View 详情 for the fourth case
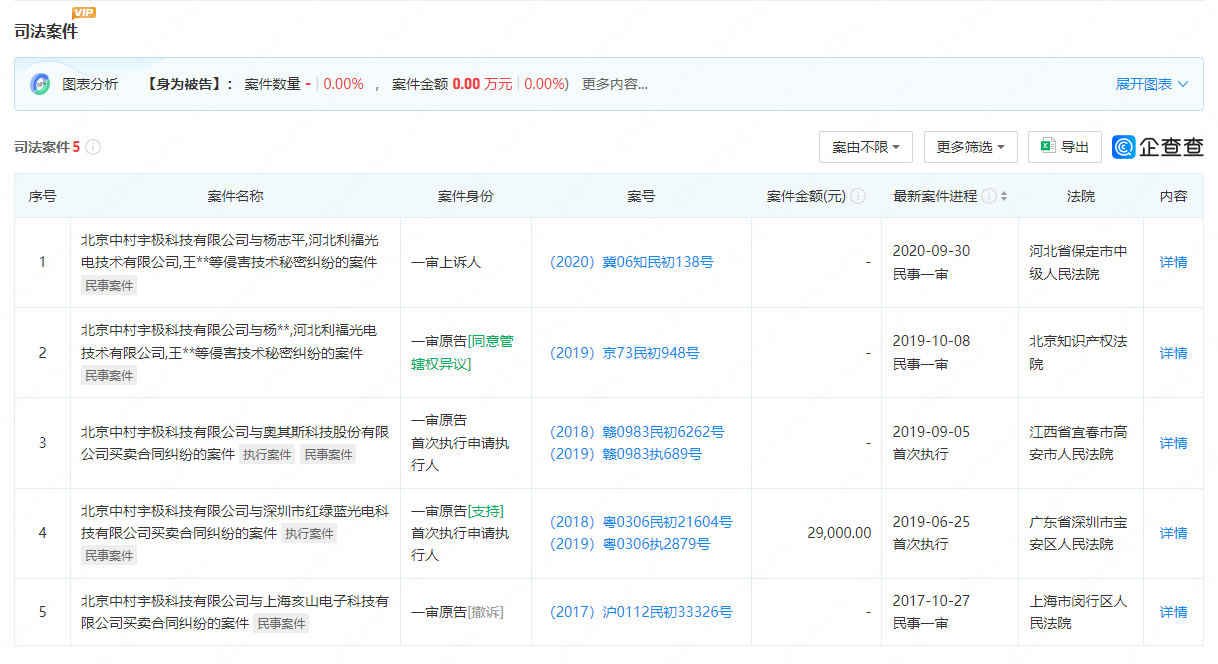The height and width of the screenshot is (664, 1218). 1173,533
